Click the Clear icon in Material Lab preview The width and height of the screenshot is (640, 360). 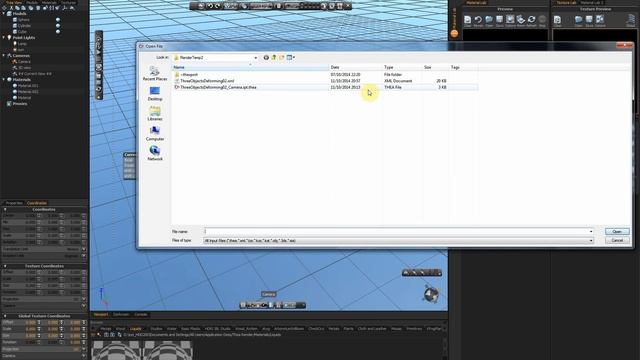[467, 20]
